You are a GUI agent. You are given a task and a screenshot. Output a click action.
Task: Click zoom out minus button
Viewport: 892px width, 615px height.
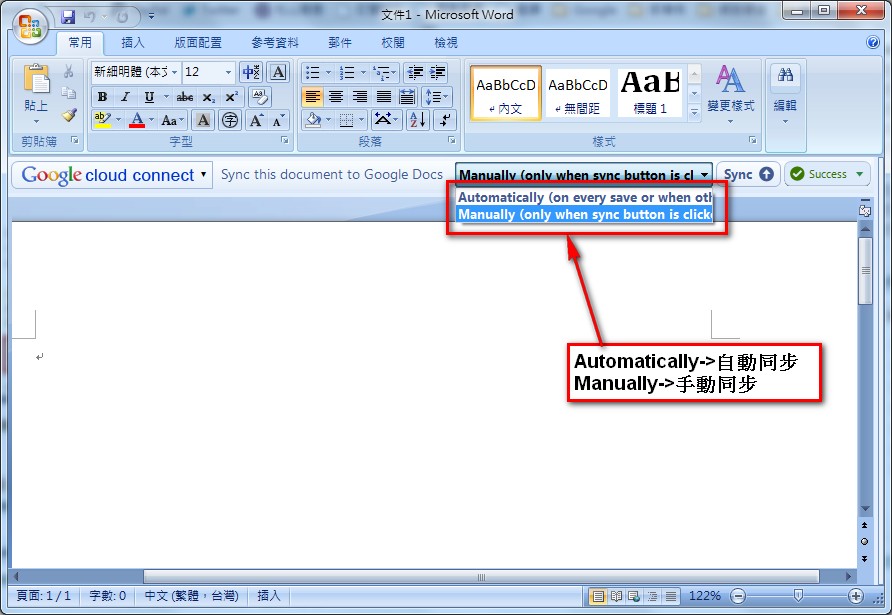[x=738, y=596]
